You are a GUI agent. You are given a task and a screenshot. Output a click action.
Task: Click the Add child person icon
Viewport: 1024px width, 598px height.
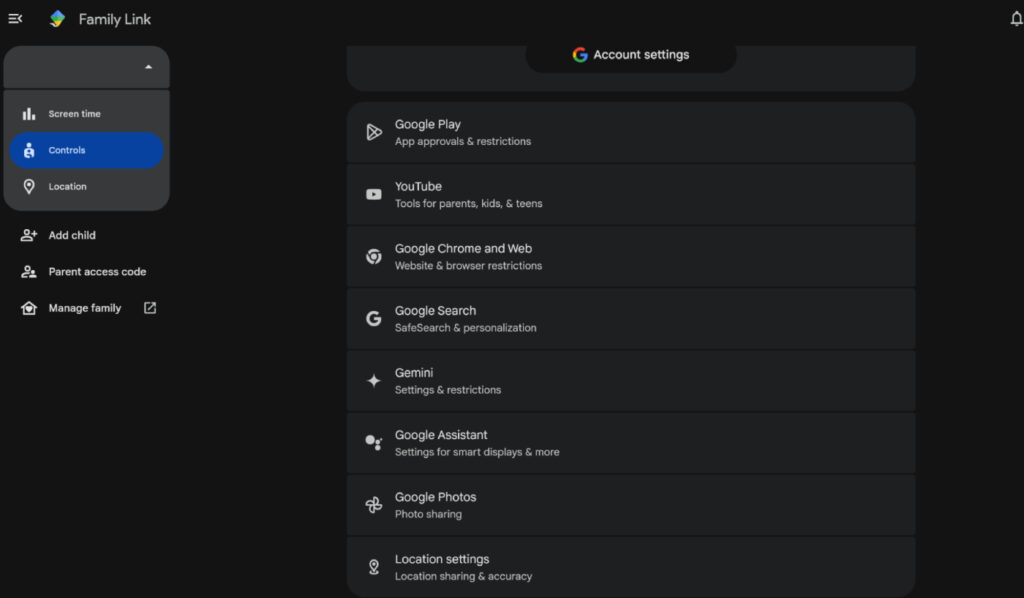point(29,235)
